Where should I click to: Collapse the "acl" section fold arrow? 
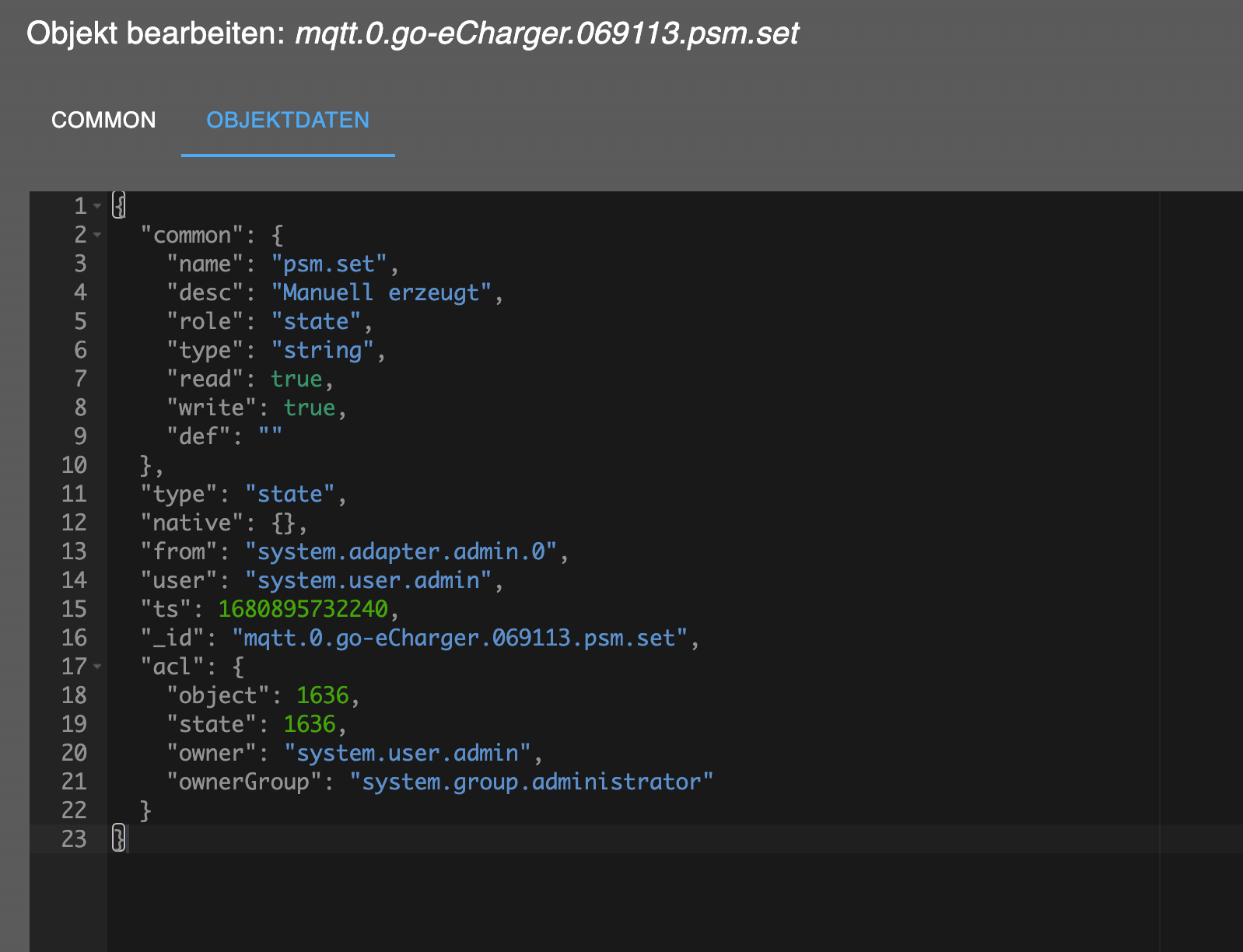click(97, 667)
